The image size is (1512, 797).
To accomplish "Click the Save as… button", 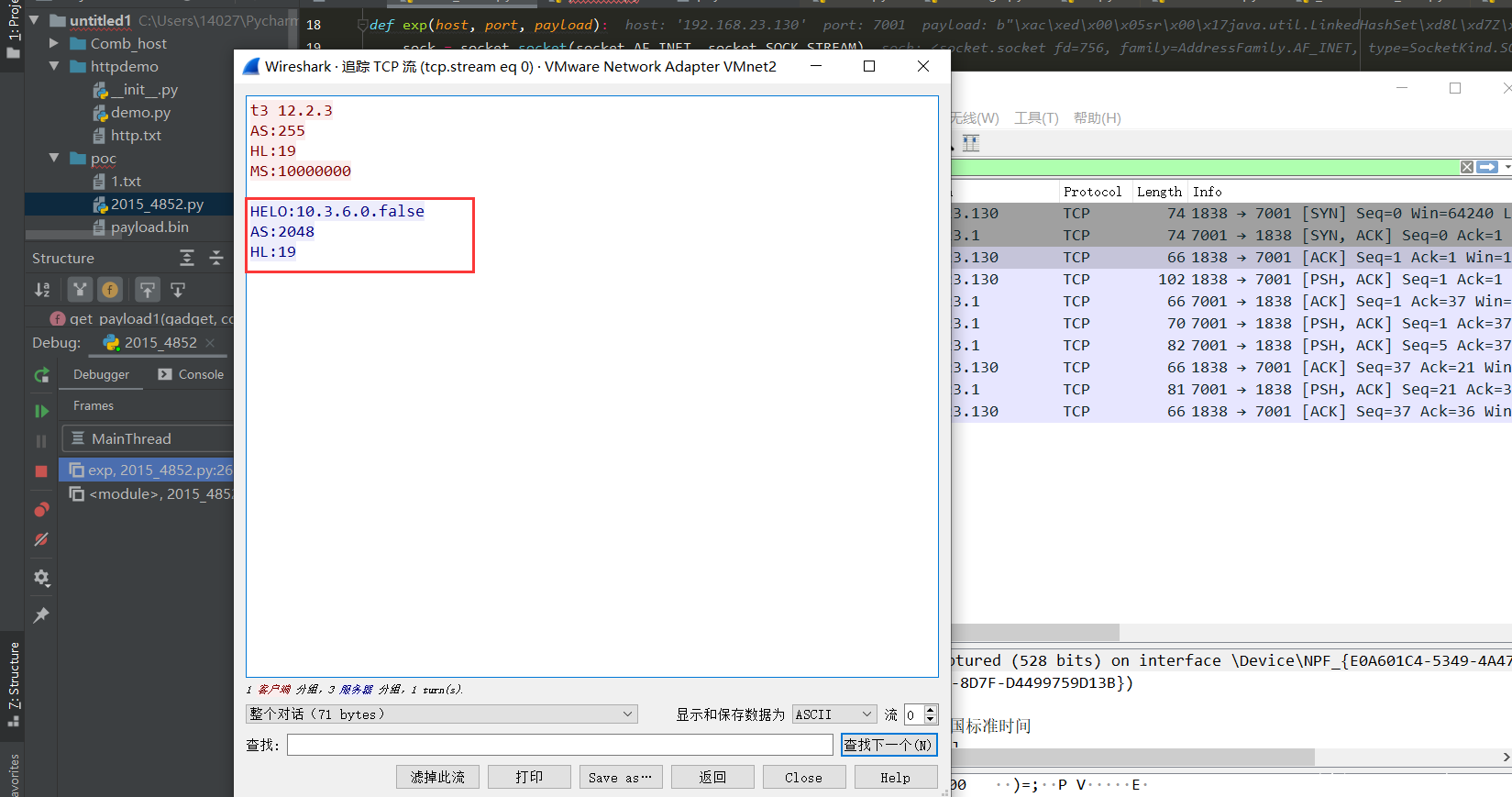I will (x=621, y=777).
